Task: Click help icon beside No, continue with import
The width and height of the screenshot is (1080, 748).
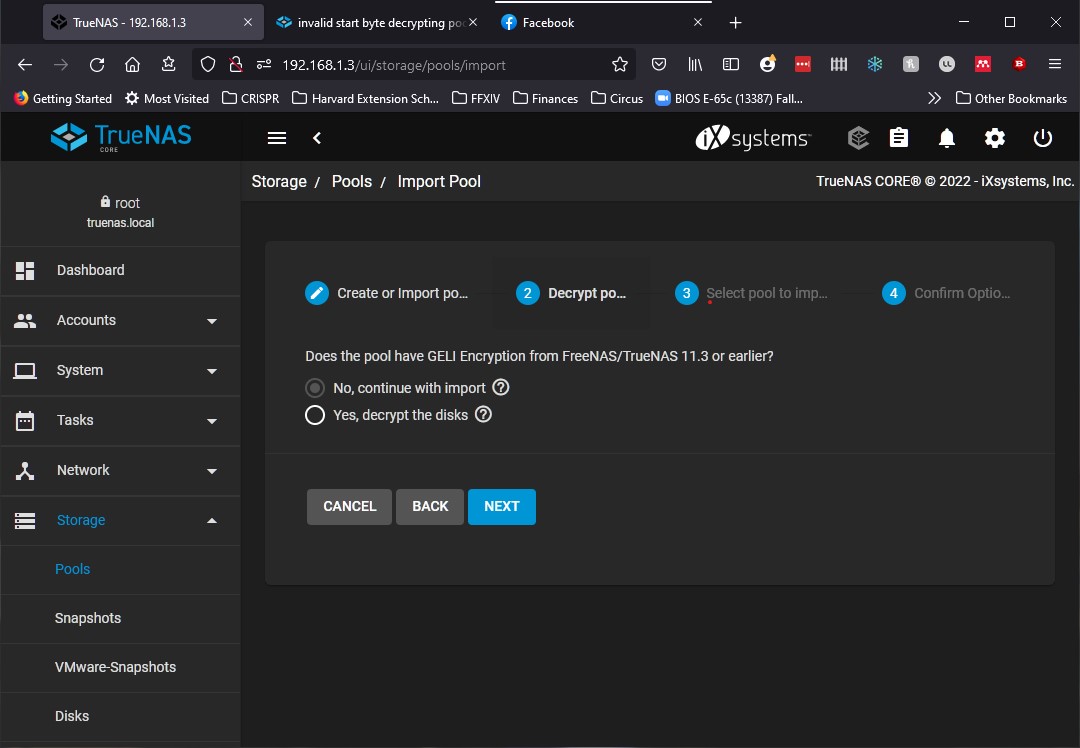Action: pyautogui.click(x=501, y=387)
